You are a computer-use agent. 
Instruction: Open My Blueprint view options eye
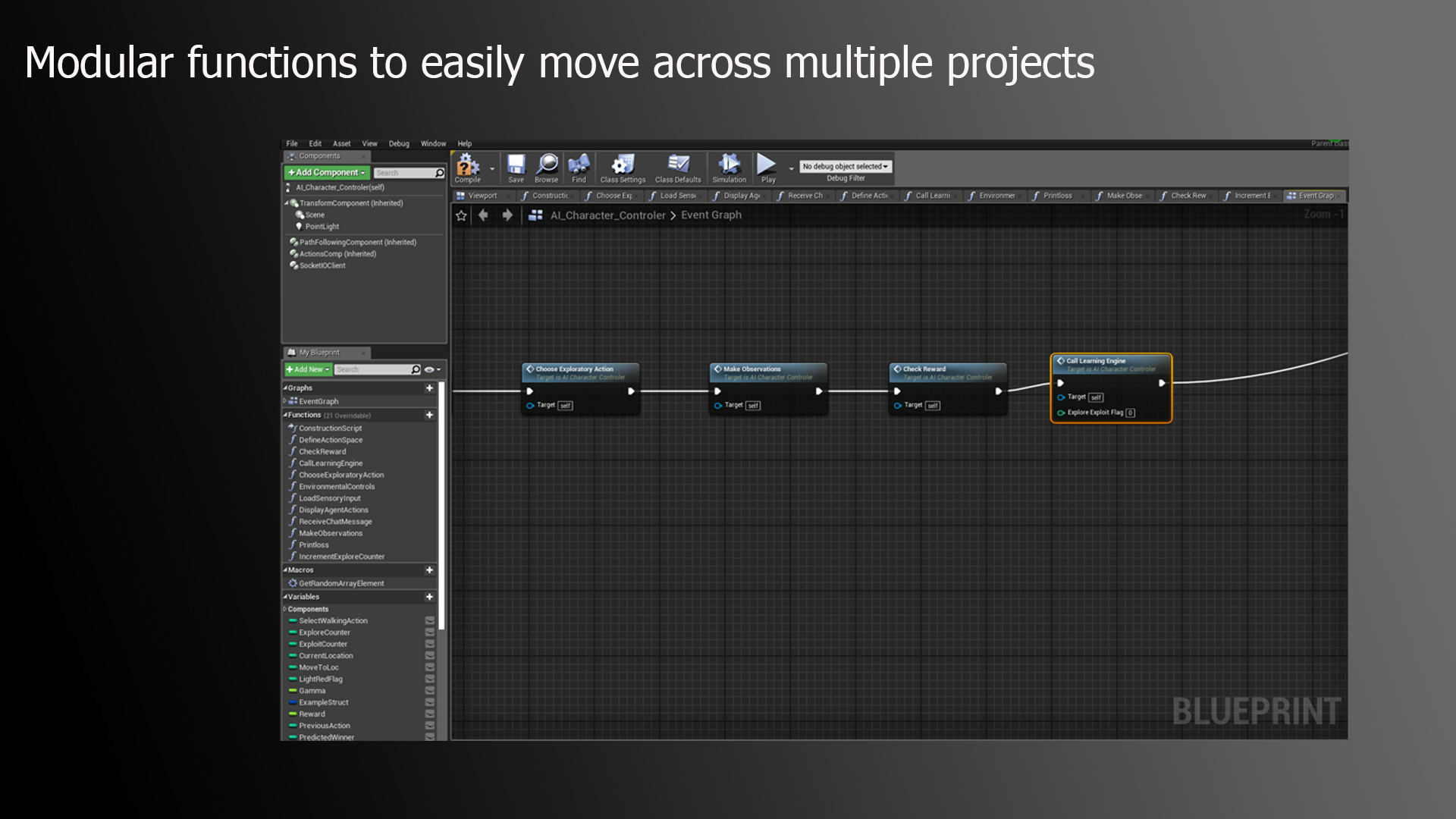[x=430, y=370]
